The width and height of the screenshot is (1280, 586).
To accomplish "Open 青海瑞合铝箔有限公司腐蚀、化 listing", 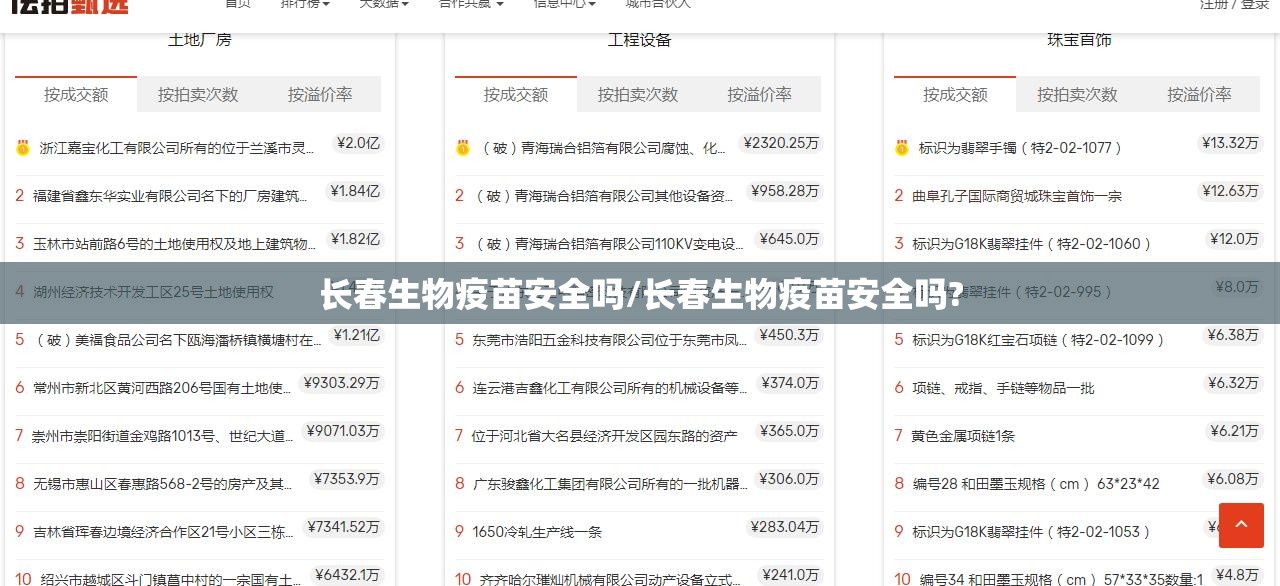I will [x=603, y=148].
